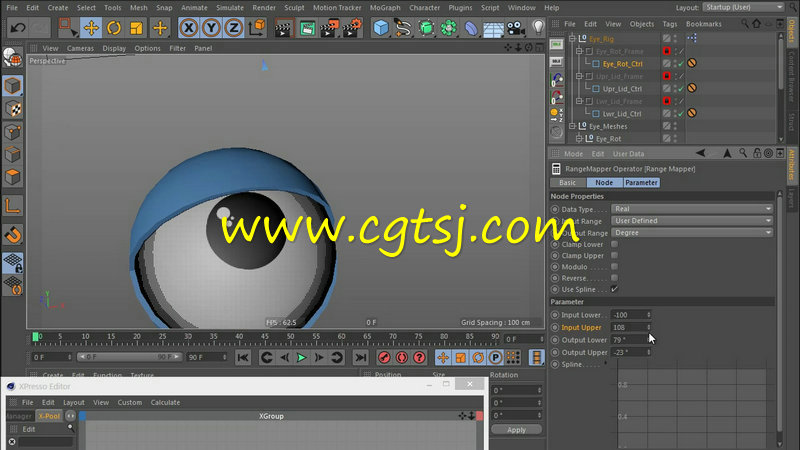Toggle Eye_Rot_Ctrl layer visibility square
The height and width of the screenshot is (450, 800).
[x=666, y=64]
